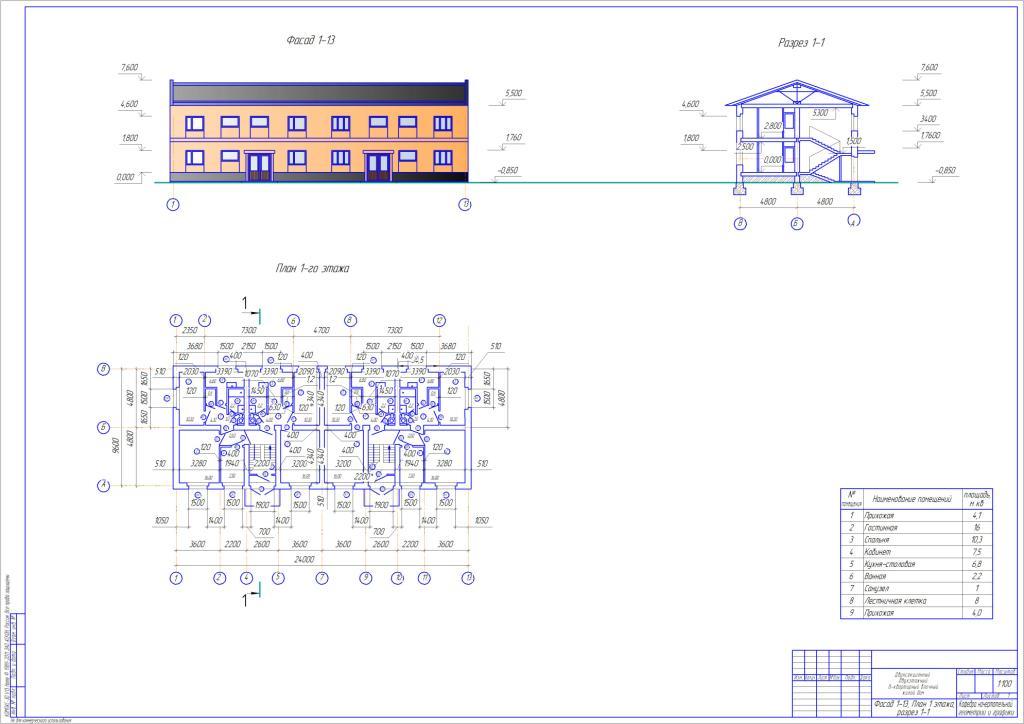The image size is (1024, 724).
Task: Click the area value '7,5' in the table
Action: pyautogui.click(x=977, y=552)
